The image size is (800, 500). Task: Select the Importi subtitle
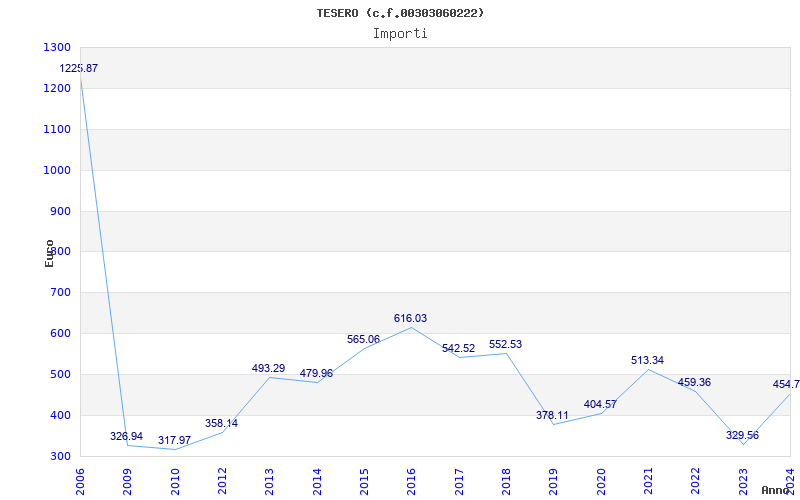[x=400, y=34]
